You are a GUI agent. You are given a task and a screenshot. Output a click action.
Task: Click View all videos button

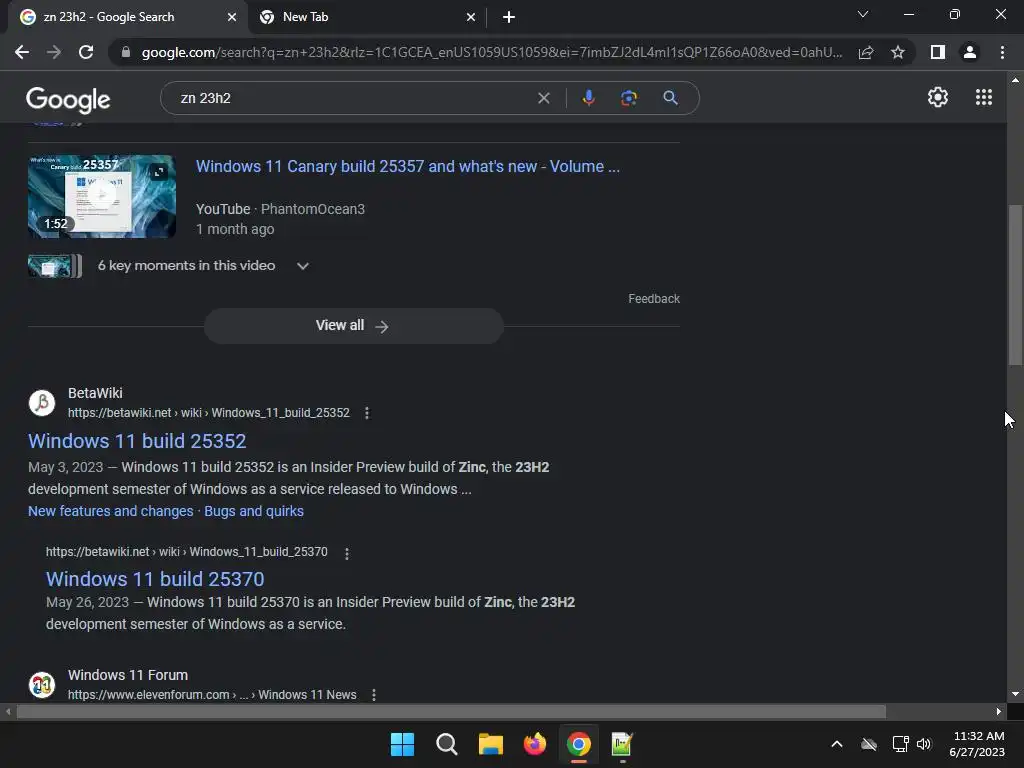tap(353, 326)
